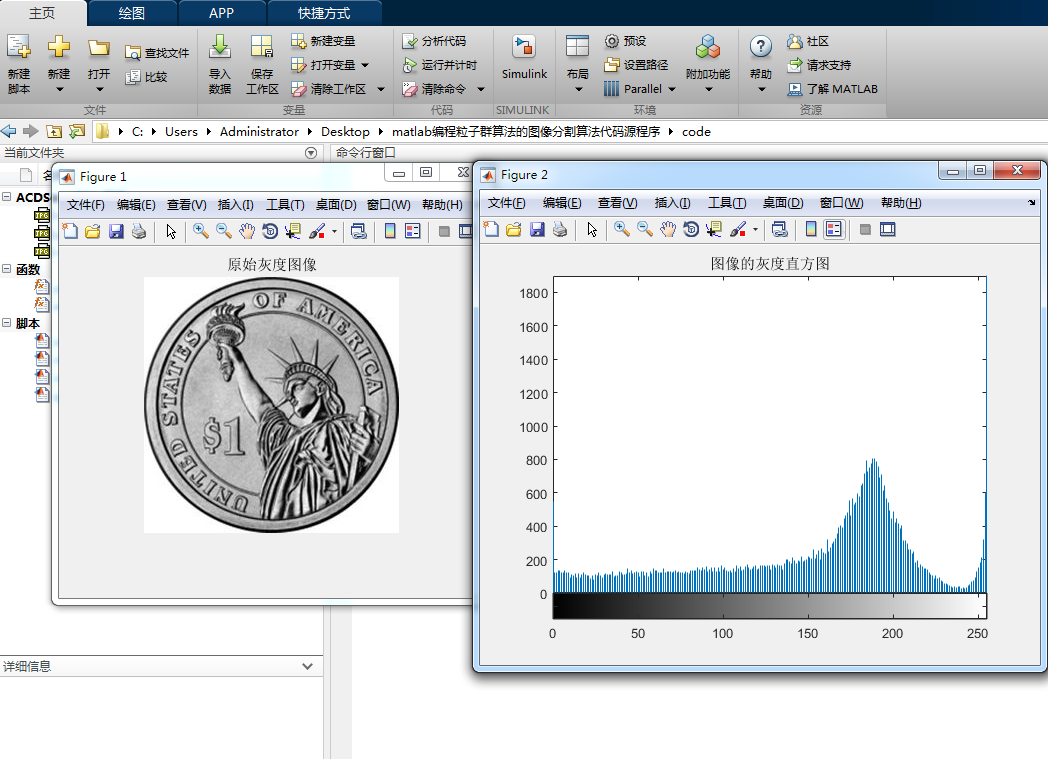This screenshot has width=1048, height=759.
Task: Click grayscale colorbar under histogram
Action: (x=770, y=606)
